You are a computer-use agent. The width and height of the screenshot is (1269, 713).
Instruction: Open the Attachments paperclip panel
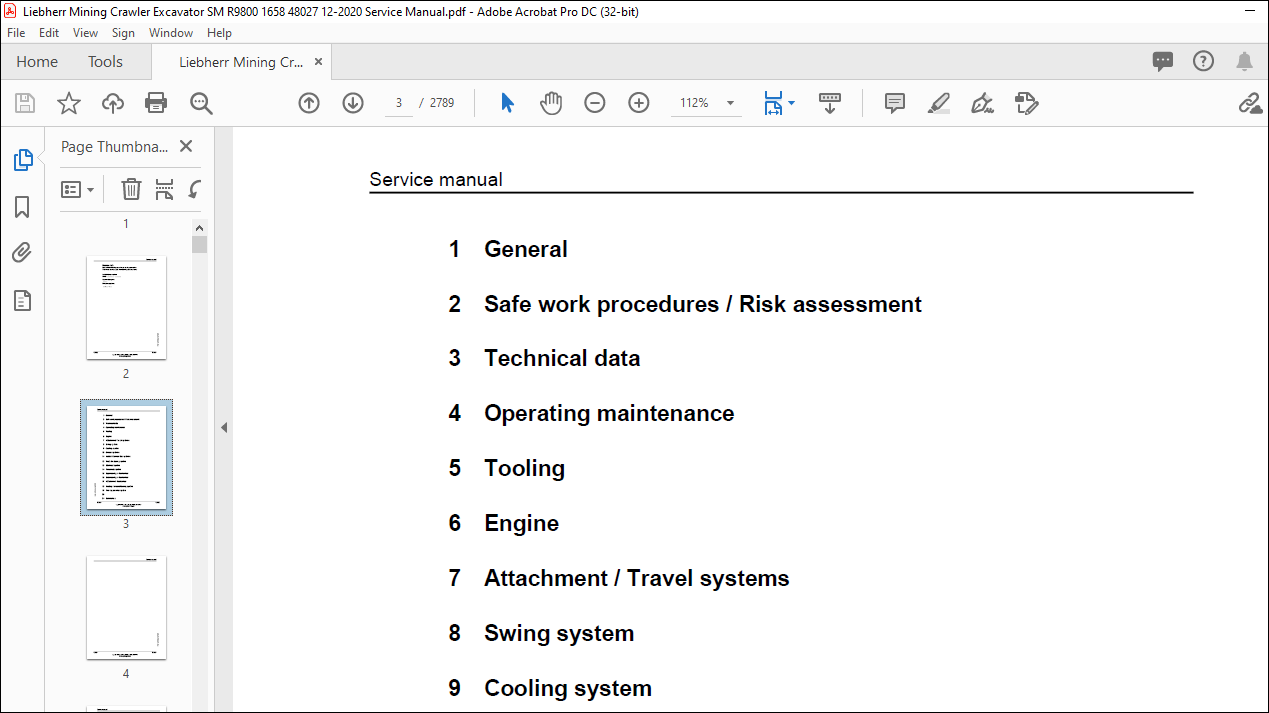(x=22, y=253)
